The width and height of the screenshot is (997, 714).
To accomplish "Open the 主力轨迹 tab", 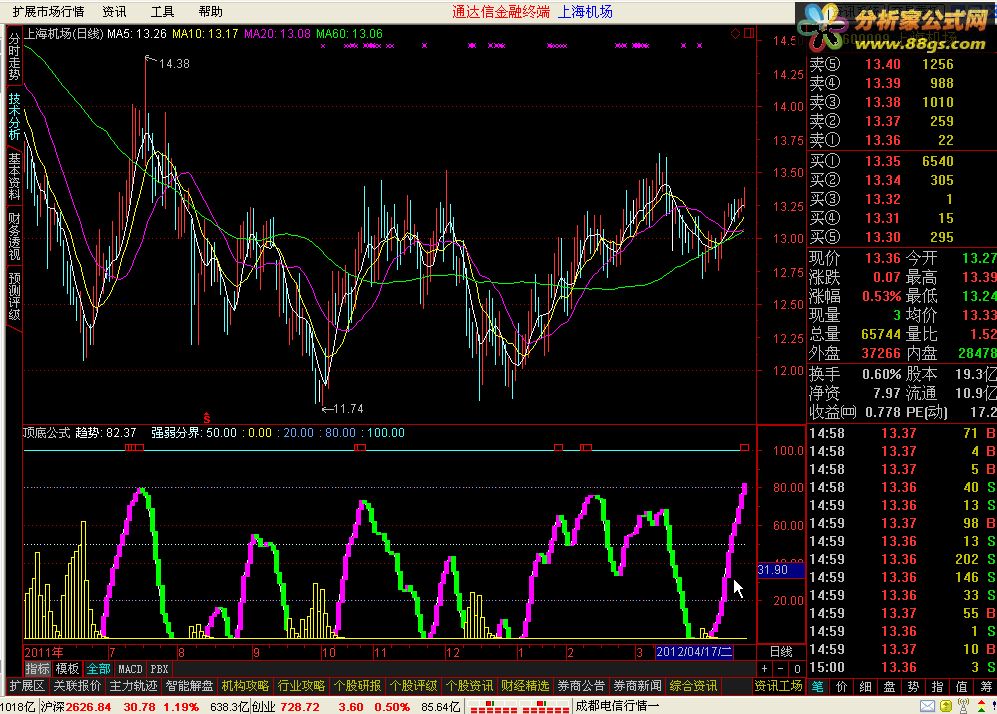I will pyautogui.click(x=133, y=686).
